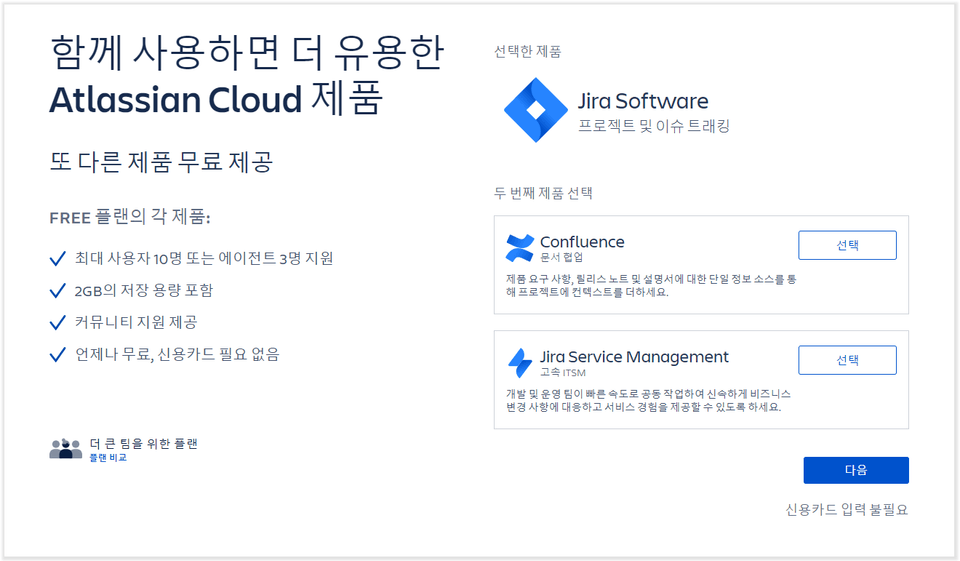The height and width of the screenshot is (561, 960).
Task: Click the 신용카드 입력 불필요 note
Action: (x=847, y=510)
